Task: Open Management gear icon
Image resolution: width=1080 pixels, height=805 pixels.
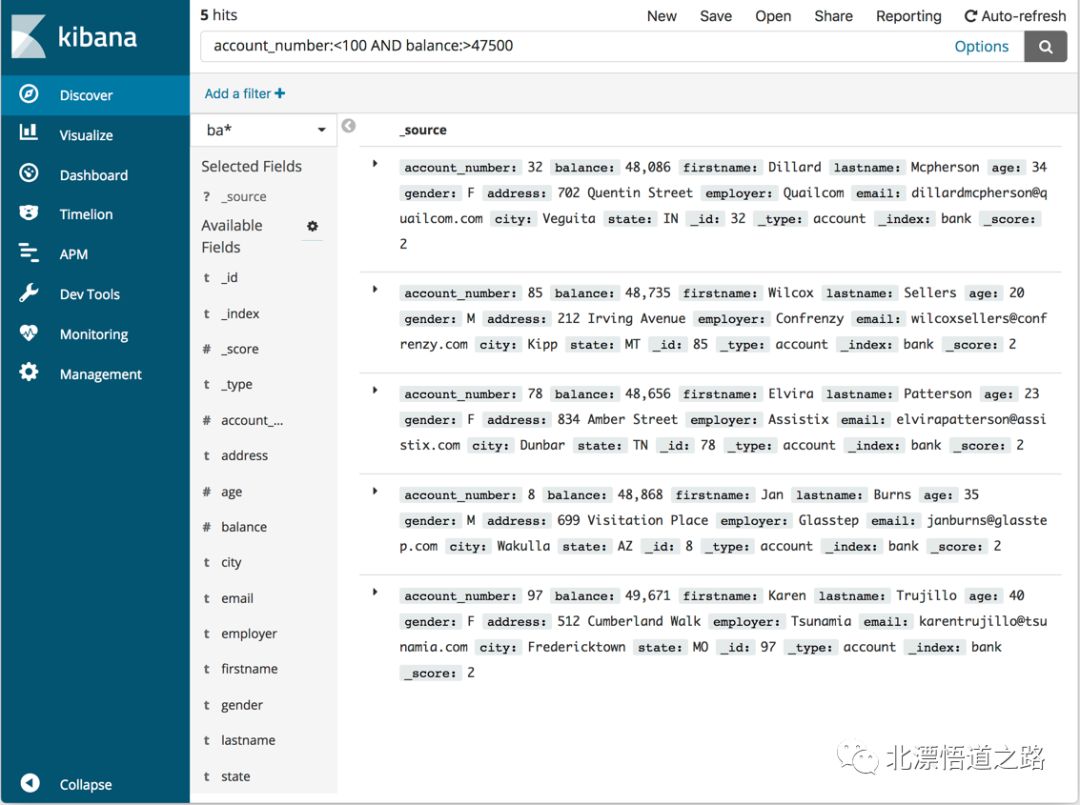Action: (28, 373)
